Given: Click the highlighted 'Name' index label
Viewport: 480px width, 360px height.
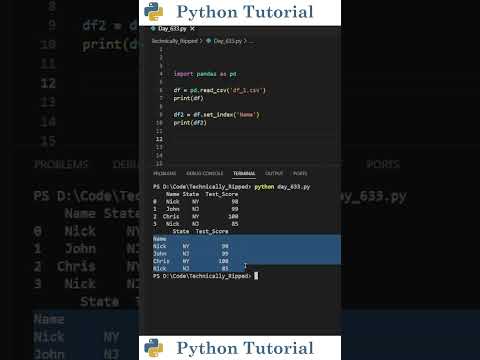Looking at the screenshot, I should [x=160, y=239].
